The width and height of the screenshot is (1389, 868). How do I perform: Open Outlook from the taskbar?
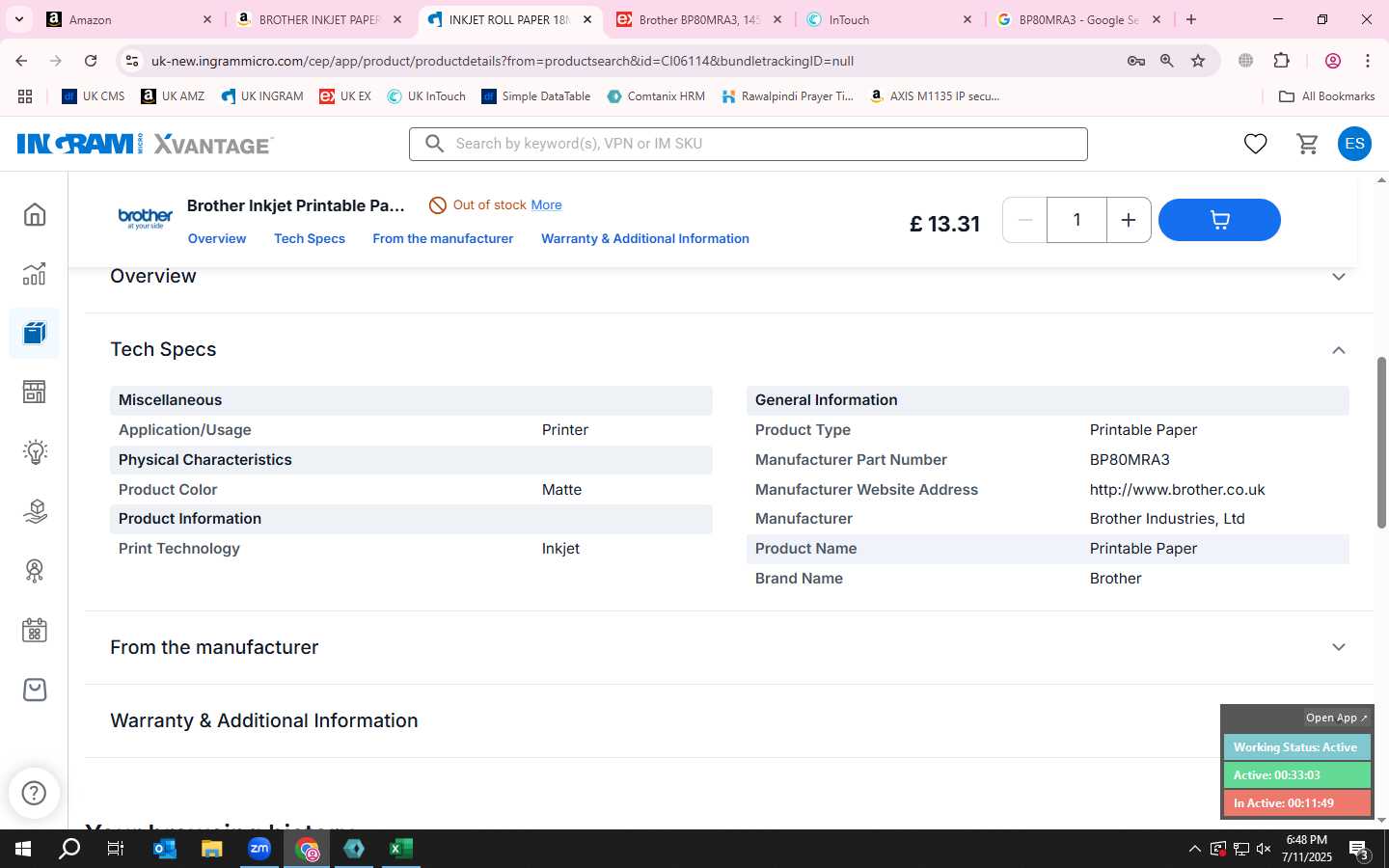tap(165, 849)
